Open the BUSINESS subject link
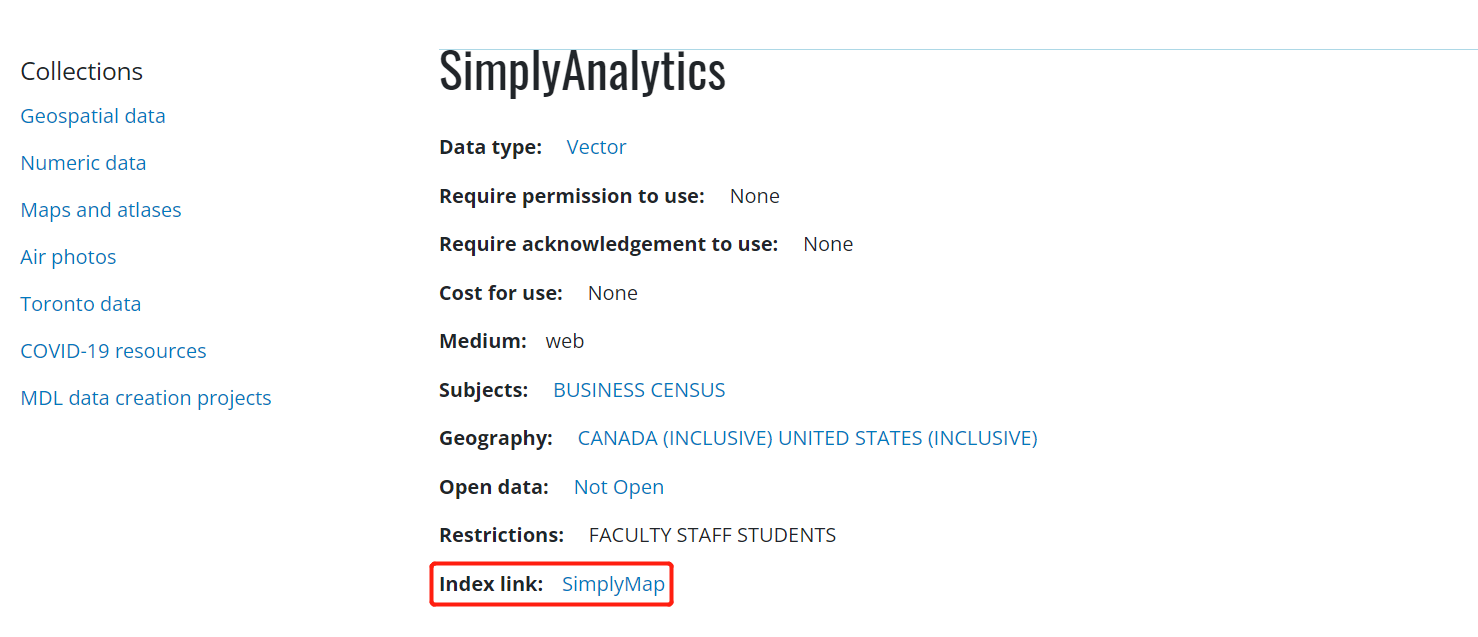The width and height of the screenshot is (1478, 637). pyautogui.click(x=588, y=389)
